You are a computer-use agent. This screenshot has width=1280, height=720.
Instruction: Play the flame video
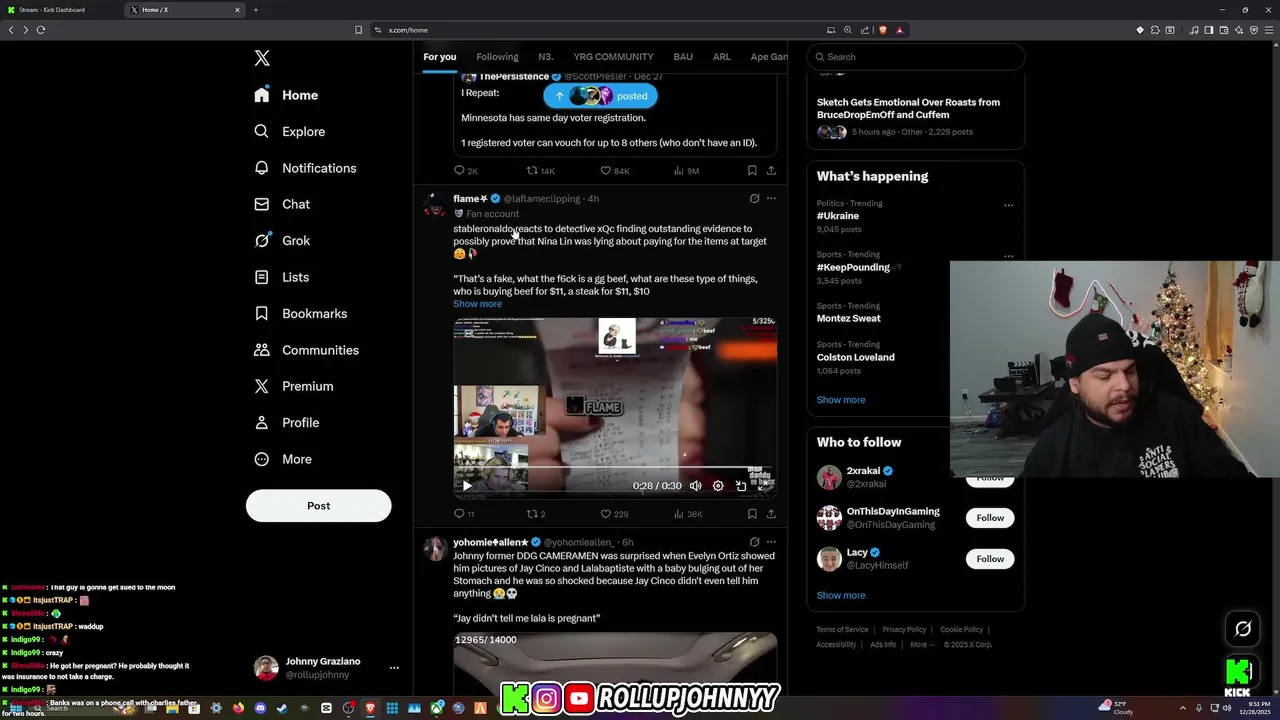pos(466,486)
